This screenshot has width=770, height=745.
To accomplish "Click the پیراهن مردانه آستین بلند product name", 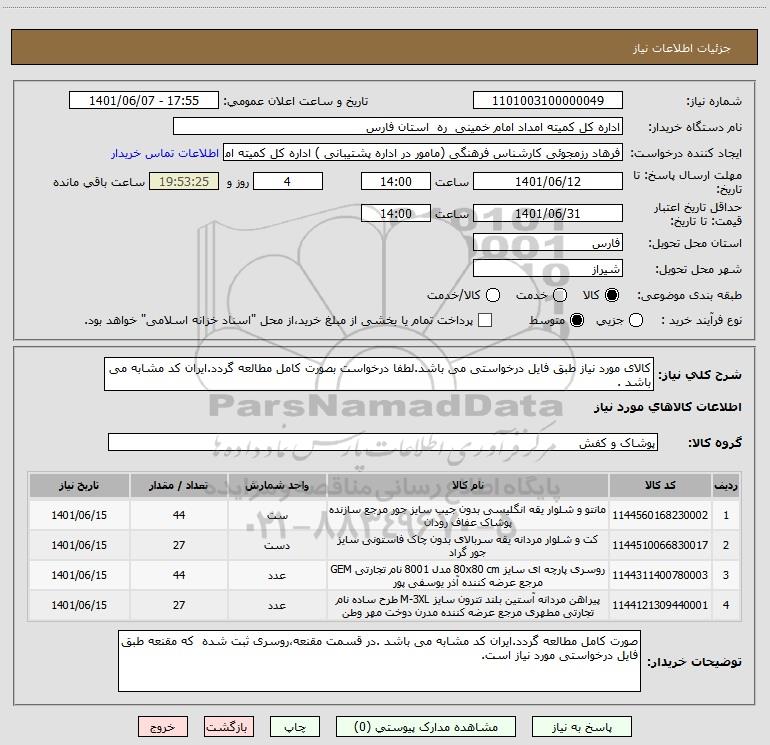I will [x=468, y=606].
